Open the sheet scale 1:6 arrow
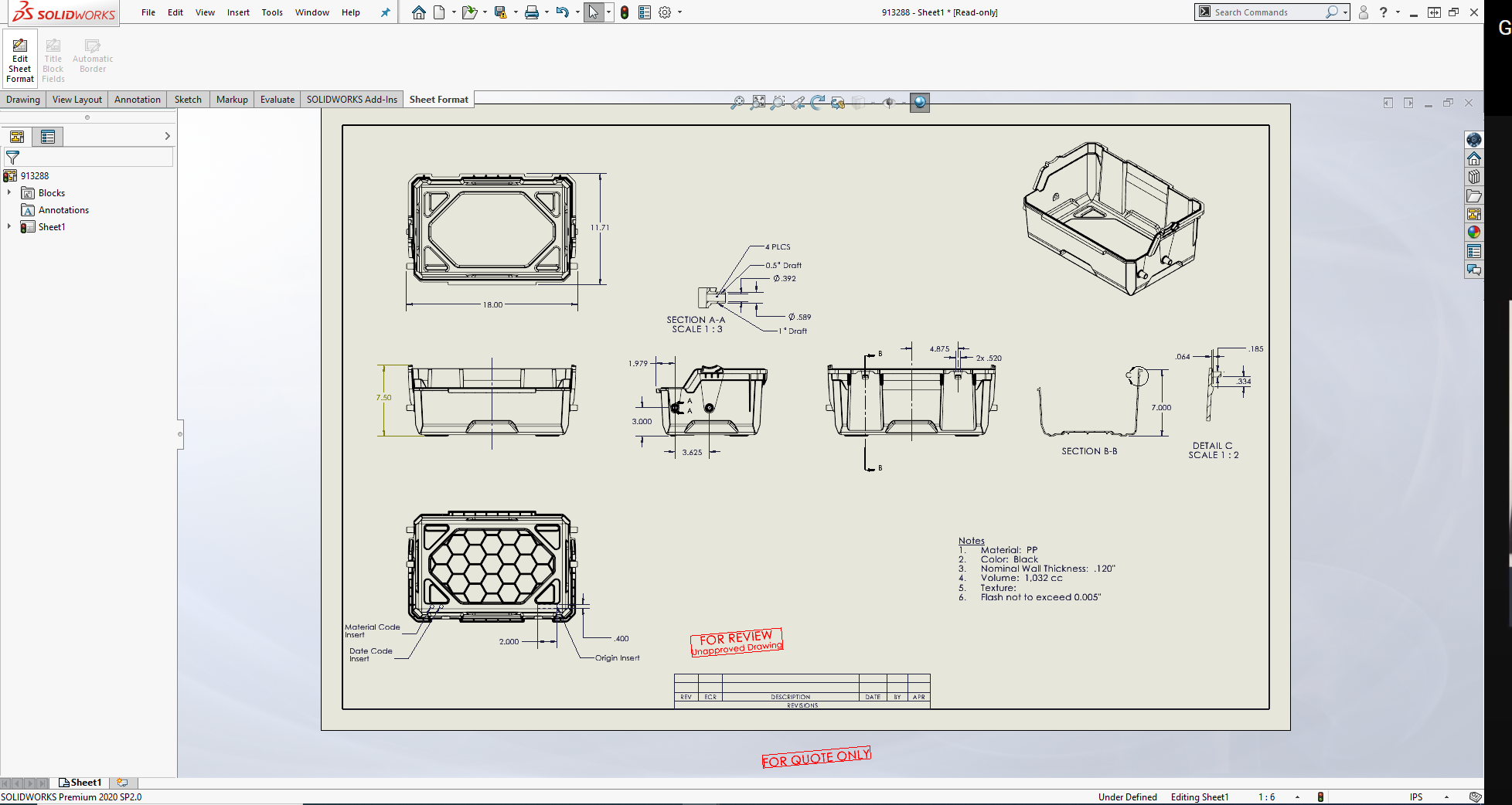Viewport: 1512px width, 805px height. point(1297,797)
